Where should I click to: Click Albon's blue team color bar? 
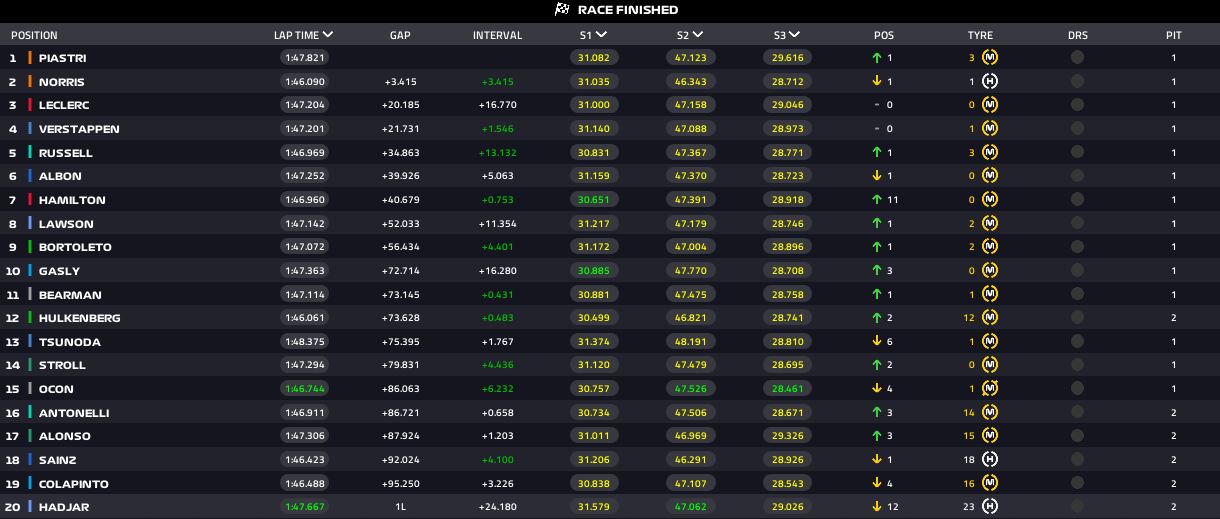point(30,176)
